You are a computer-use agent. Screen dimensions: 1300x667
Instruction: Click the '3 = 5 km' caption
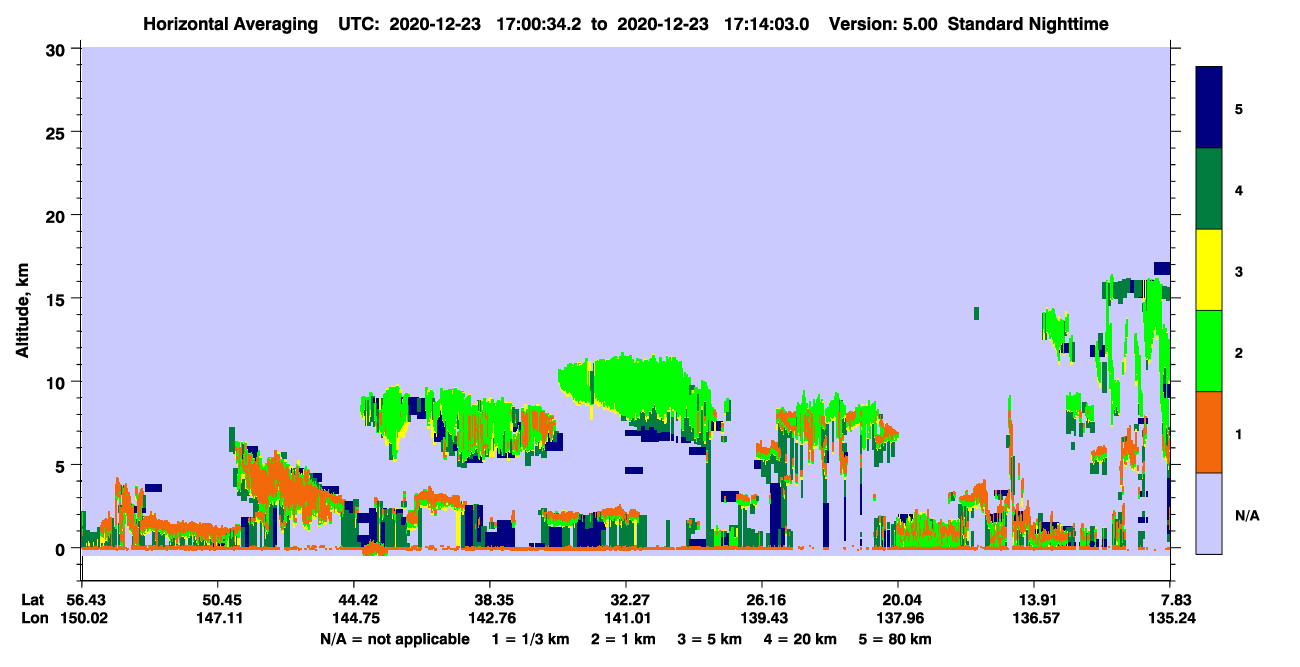click(x=713, y=639)
